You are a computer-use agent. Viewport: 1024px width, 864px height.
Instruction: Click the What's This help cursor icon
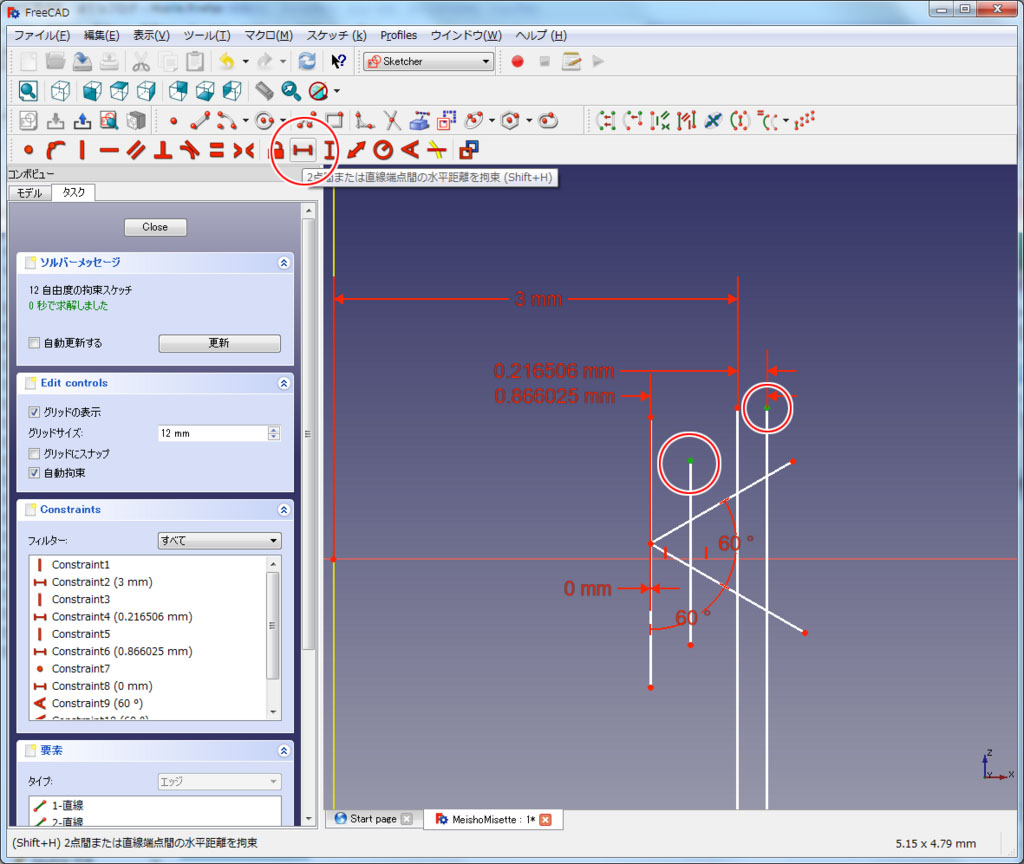(338, 61)
